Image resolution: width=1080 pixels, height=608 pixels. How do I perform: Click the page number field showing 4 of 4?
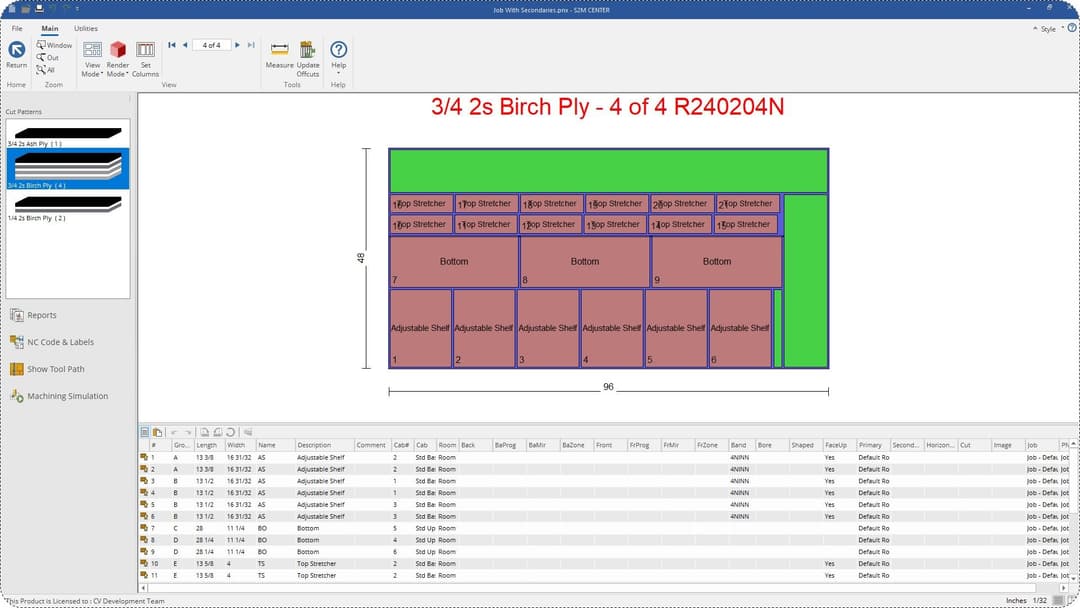pos(212,45)
